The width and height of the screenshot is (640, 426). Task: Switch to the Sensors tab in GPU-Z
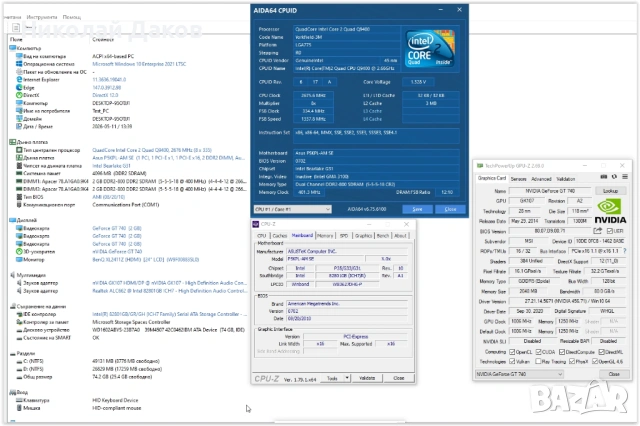pos(518,179)
